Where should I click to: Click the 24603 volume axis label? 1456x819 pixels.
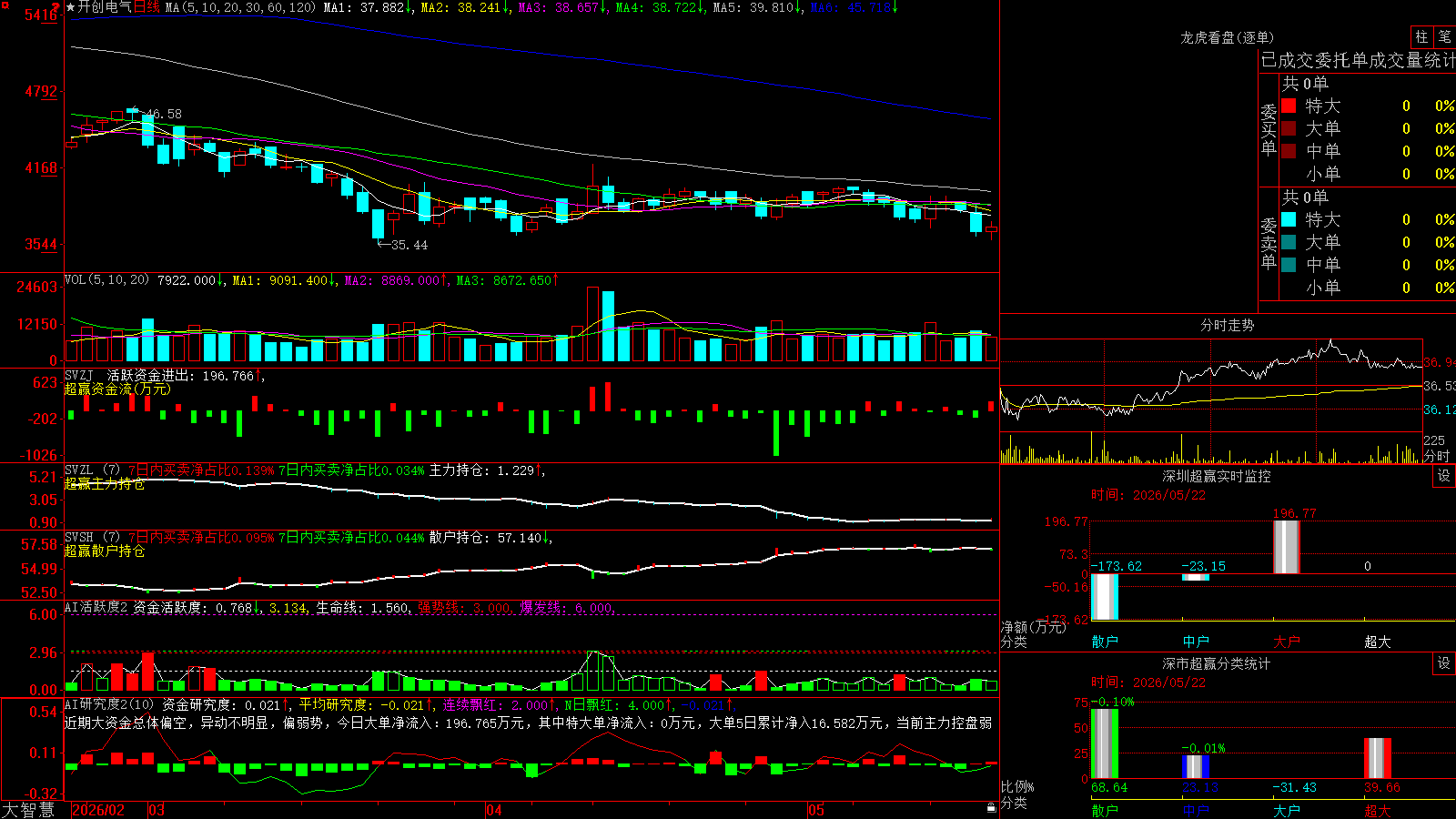pyautogui.click(x=37, y=288)
